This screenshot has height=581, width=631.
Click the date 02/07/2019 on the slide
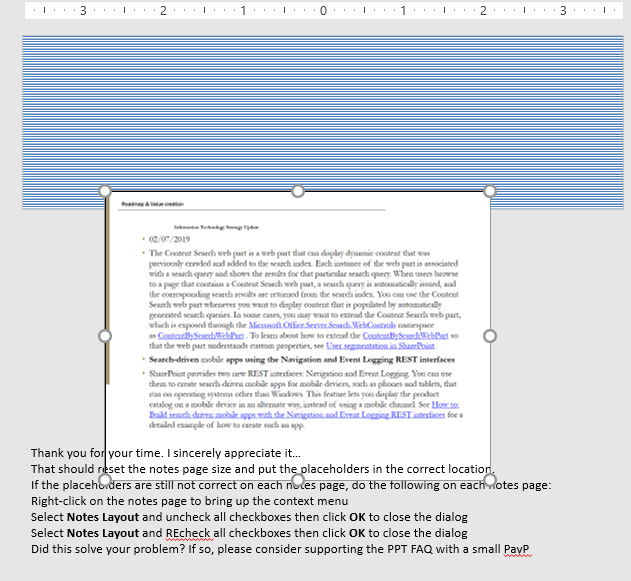[x=169, y=239]
